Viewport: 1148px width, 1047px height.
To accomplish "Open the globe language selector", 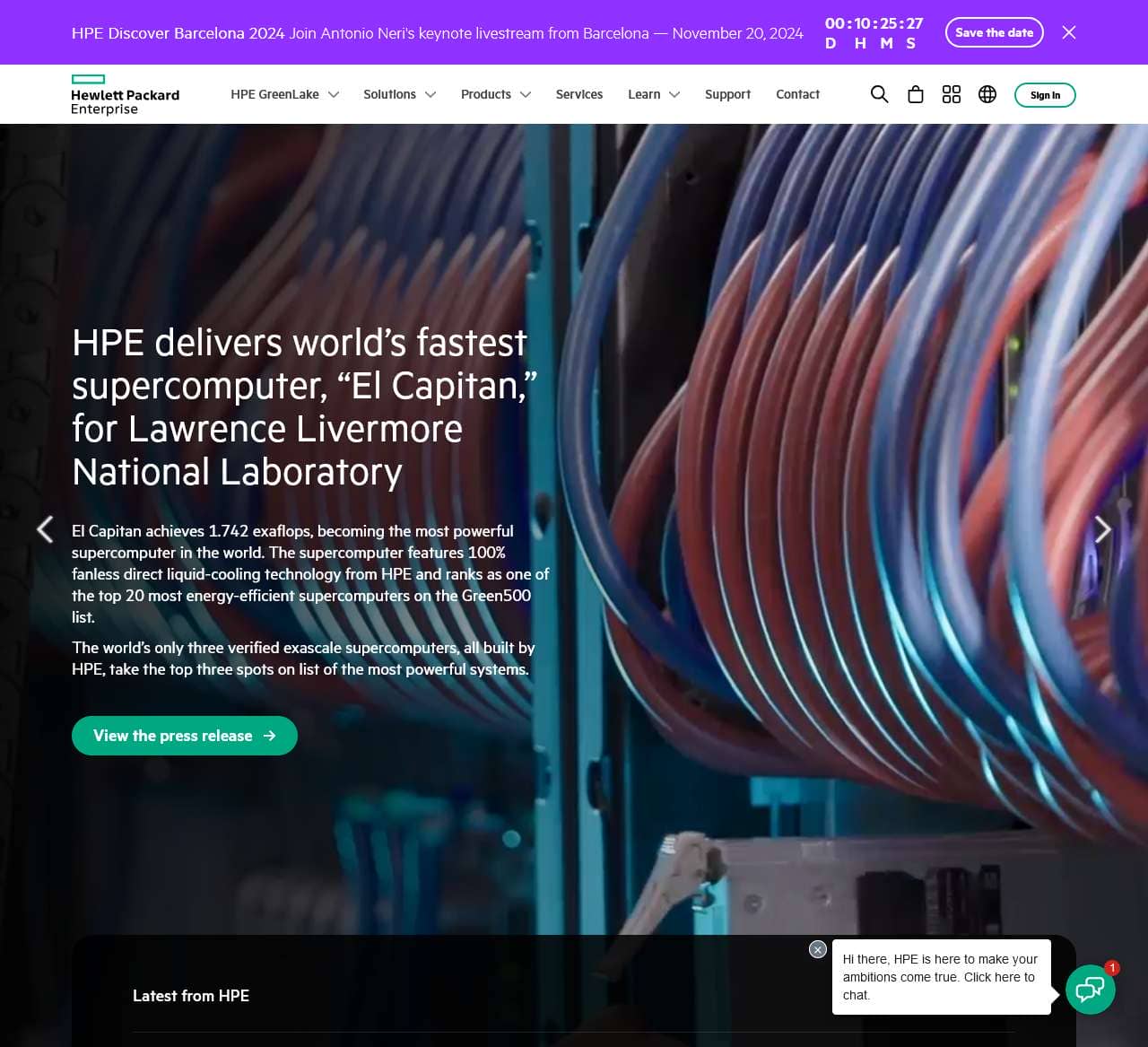I will tap(987, 94).
